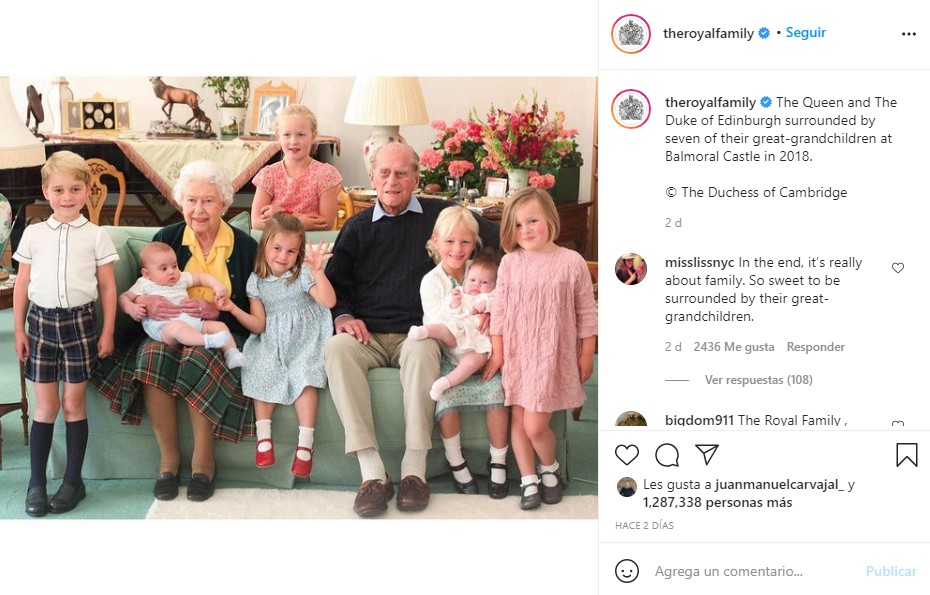Open comments via speech bubble icon
Viewport: 930px width, 595px height.
[x=667, y=455]
